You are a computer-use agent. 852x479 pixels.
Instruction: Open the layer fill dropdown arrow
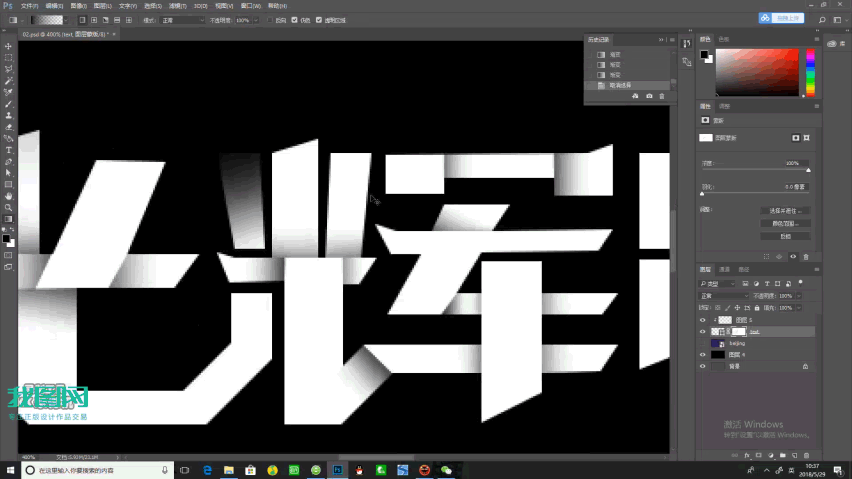click(799, 308)
